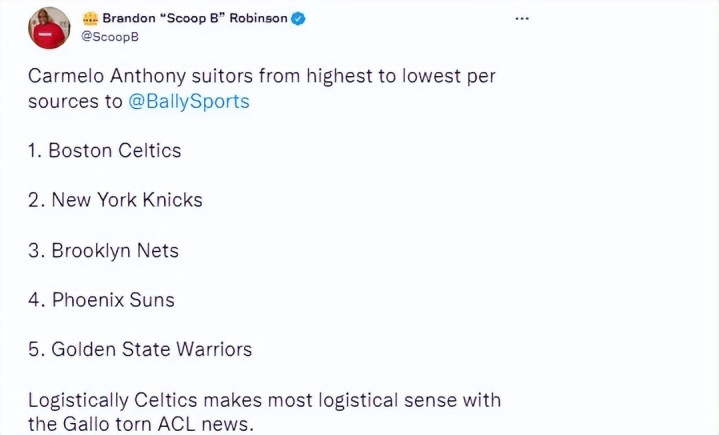Open Scoop B's profile avatar photo
Screen dimensions: 719x435
(49, 28)
